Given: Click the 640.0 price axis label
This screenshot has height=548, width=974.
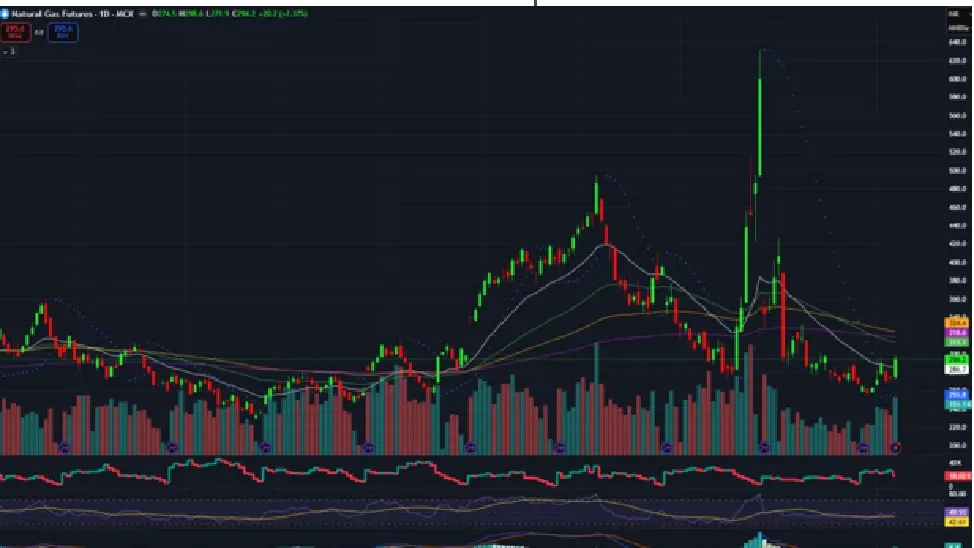Looking at the screenshot, I should pos(957,42).
